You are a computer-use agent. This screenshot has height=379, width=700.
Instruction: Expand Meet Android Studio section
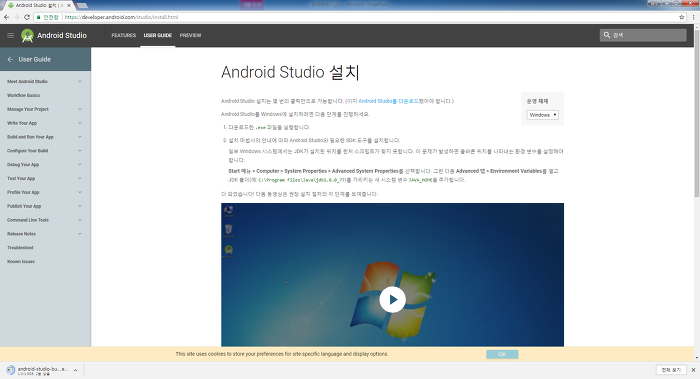[x=80, y=81]
